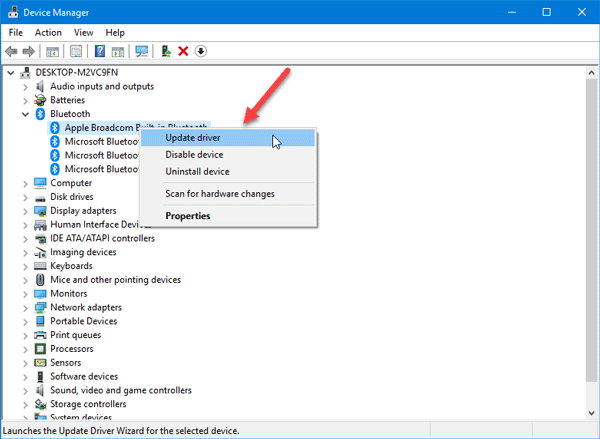The height and width of the screenshot is (439, 600).
Task: Click the Print queues printer icon
Action: [40, 335]
